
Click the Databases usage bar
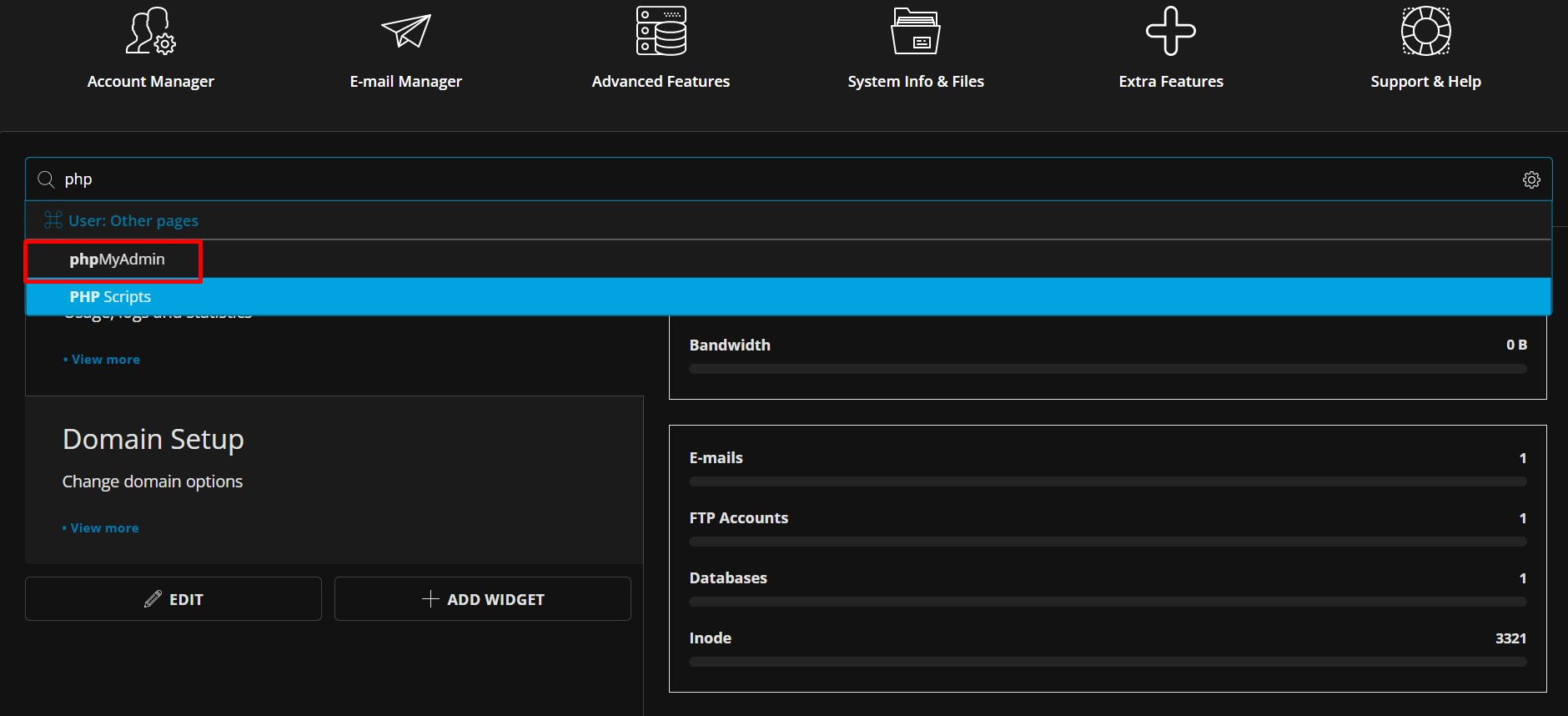[1108, 602]
